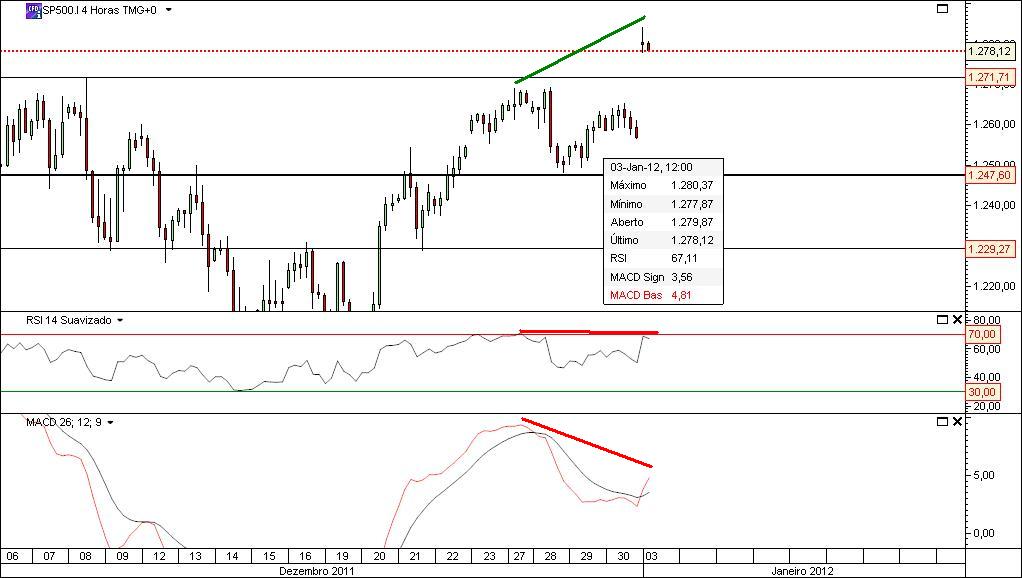Click date 20 on the time axis
This screenshot has width=1022, height=578.
pos(380,556)
